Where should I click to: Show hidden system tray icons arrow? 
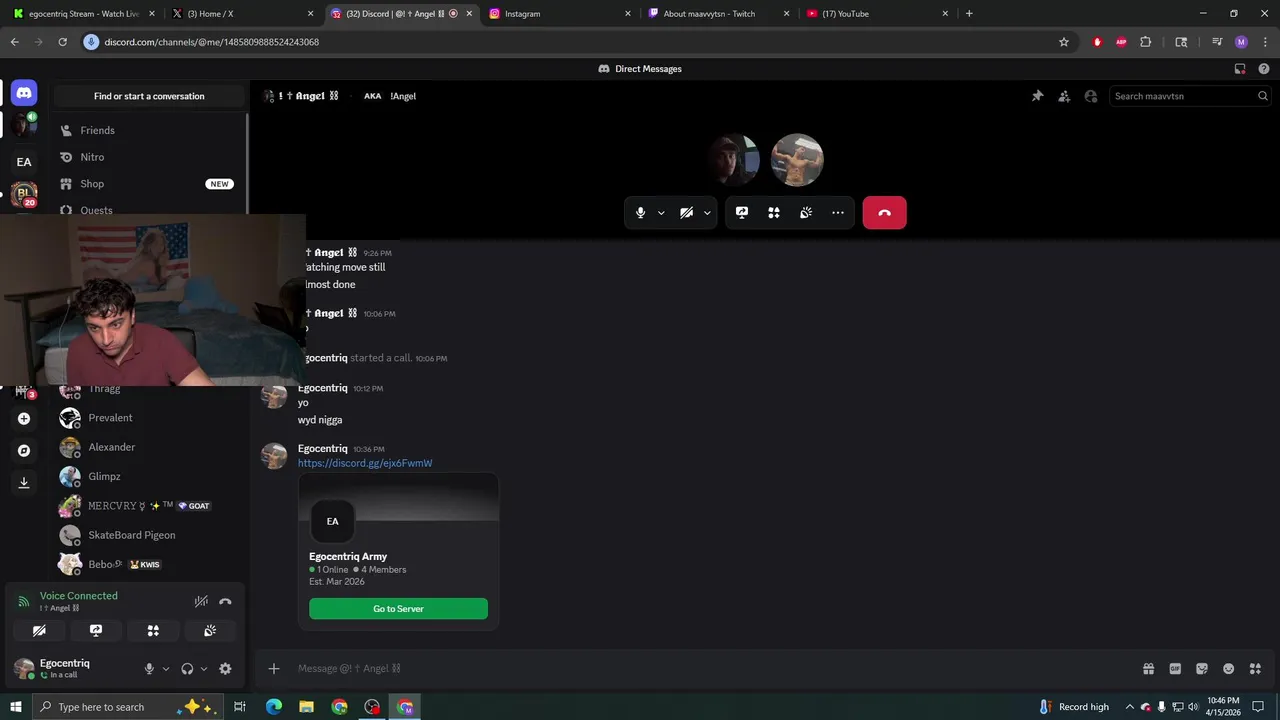pyautogui.click(x=1129, y=707)
